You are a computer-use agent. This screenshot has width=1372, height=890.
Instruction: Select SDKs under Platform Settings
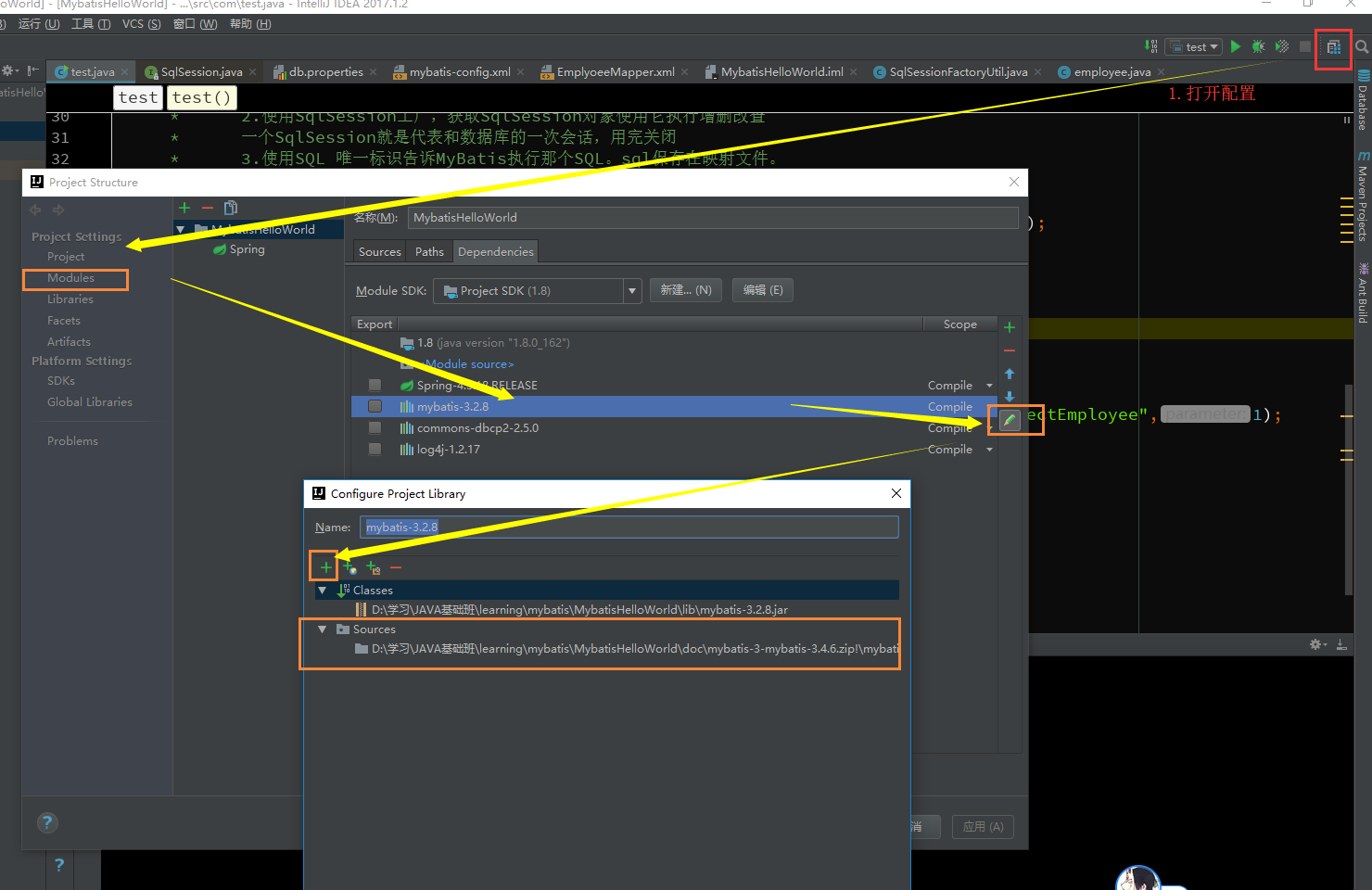point(61,381)
